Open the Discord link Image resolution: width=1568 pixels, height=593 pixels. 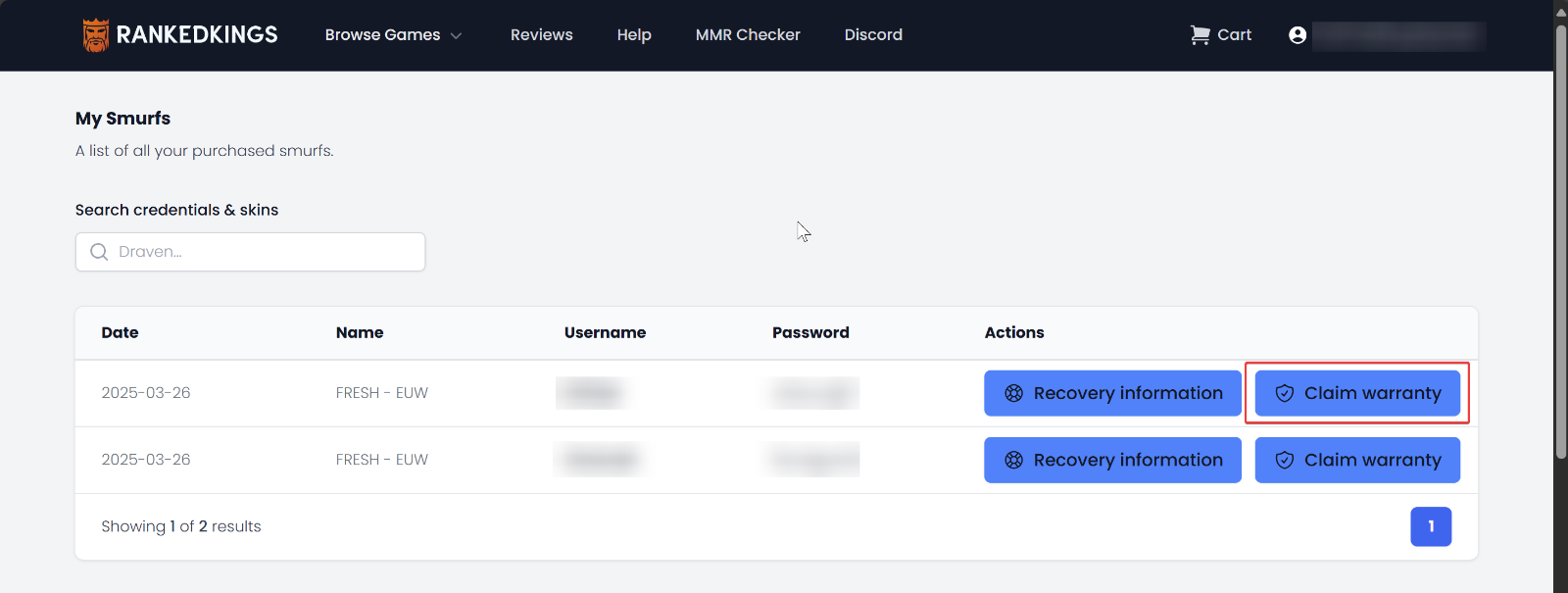[873, 35]
